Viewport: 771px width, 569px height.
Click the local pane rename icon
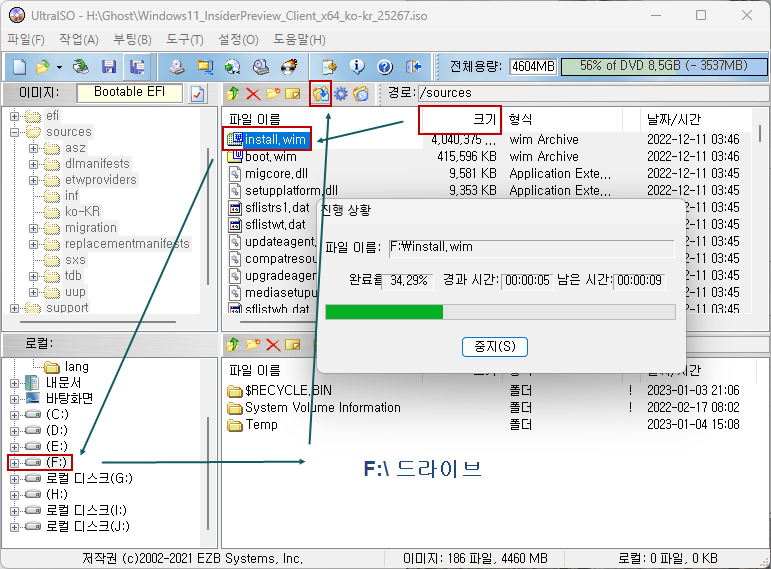(293, 345)
